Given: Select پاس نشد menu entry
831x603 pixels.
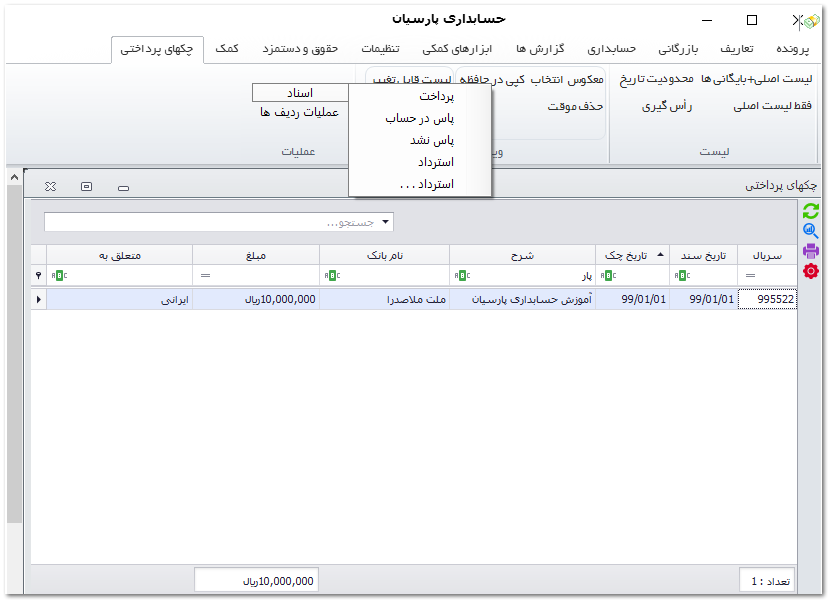Looking at the screenshot, I should point(431,140).
